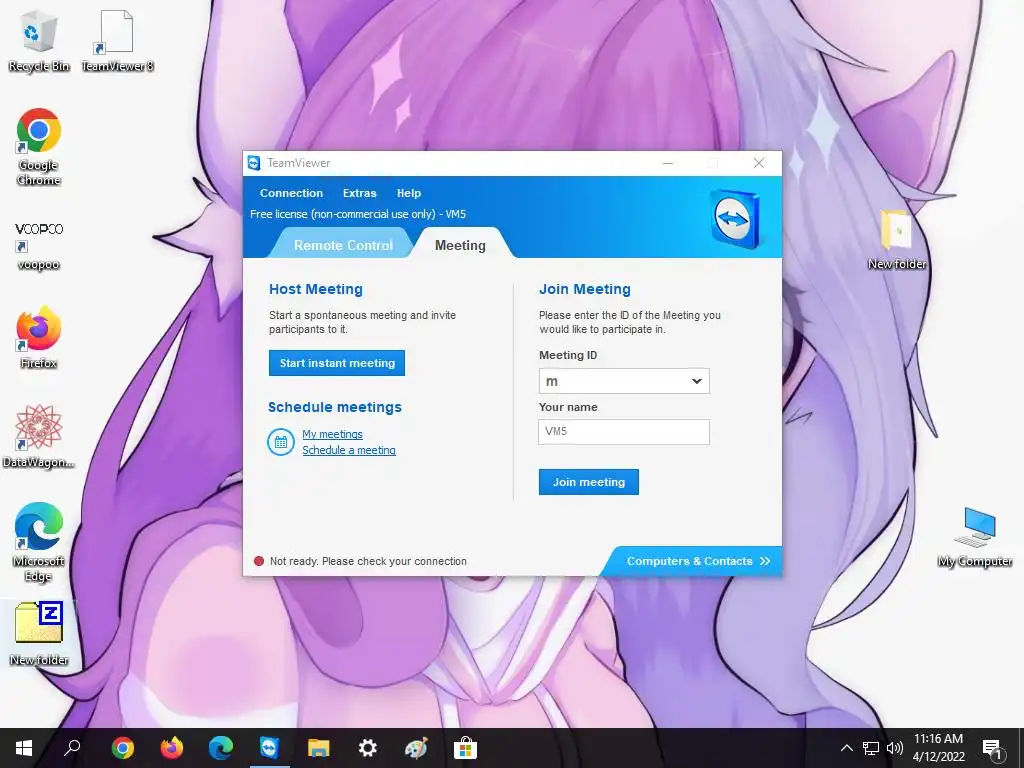The height and width of the screenshot is (768, 1024).
Task: Select the voopoo desktop shortcut
Action: tap(39, 246)
